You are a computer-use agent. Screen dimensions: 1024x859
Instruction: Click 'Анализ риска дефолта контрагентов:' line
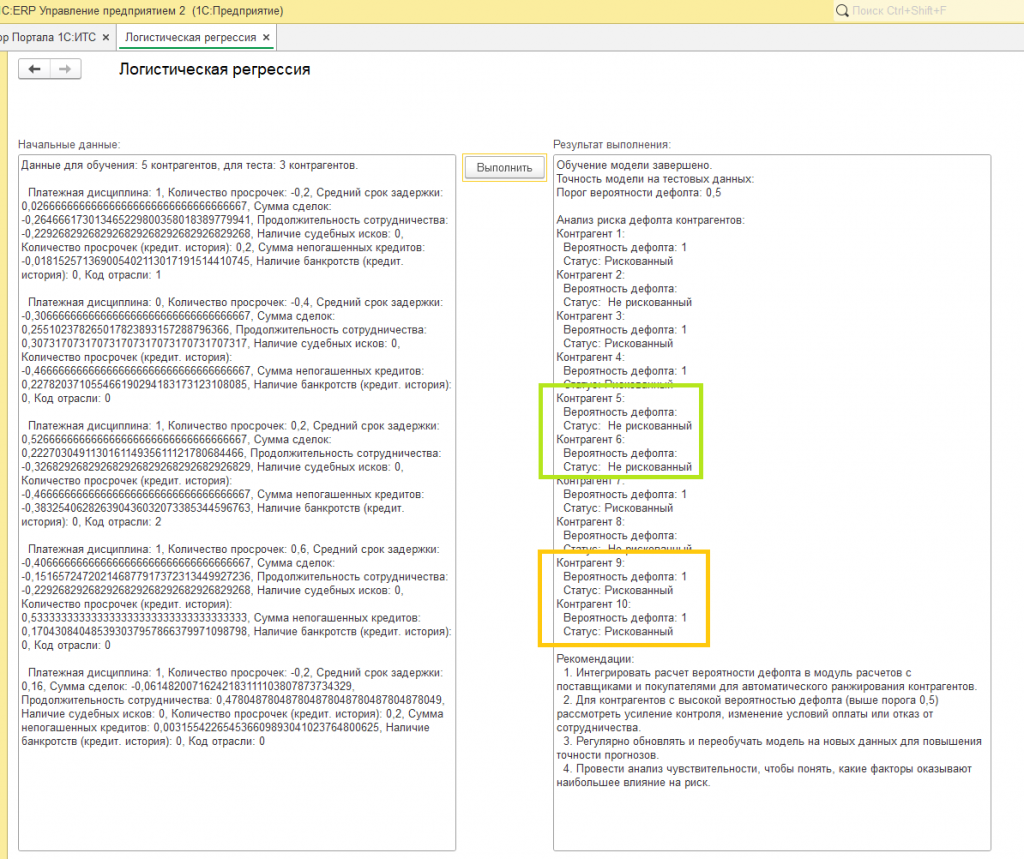click(x=650, y=220)
